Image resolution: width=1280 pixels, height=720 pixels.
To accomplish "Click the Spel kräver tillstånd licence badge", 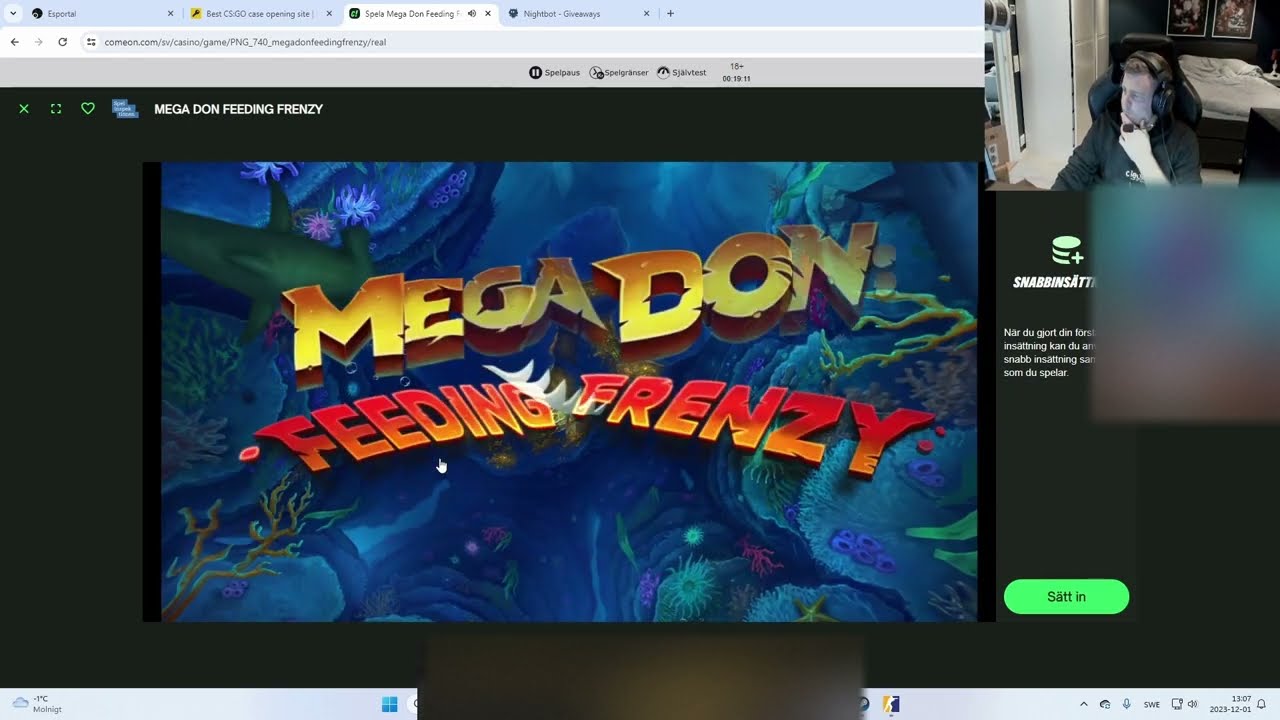I will click(x=125, y=109).
